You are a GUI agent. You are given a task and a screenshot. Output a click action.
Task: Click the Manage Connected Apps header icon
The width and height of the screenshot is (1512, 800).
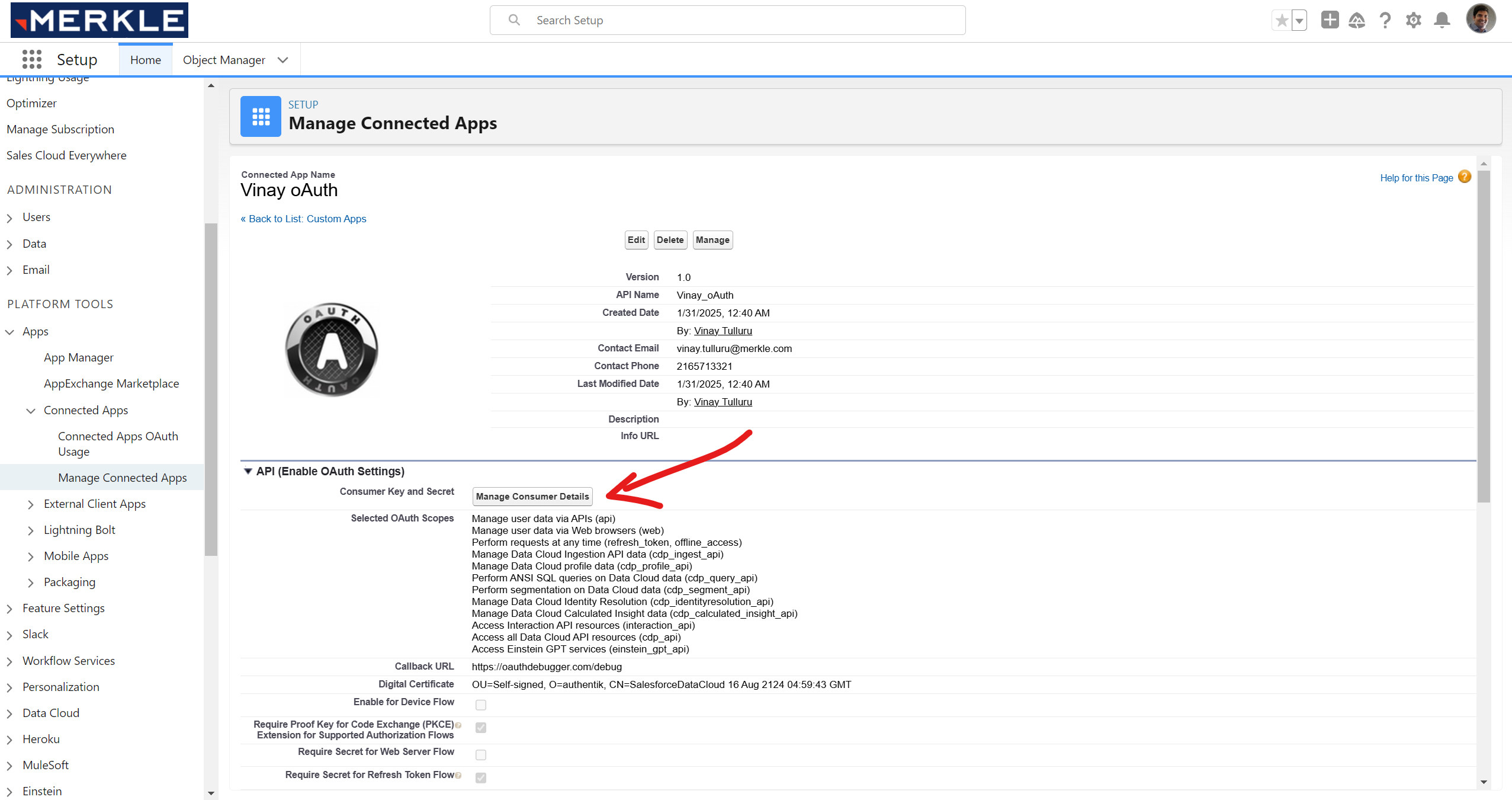tap(261, 116)
